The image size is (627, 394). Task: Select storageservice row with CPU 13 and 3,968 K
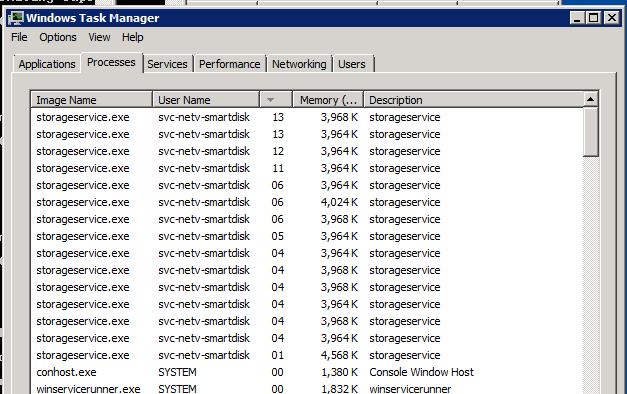pos(307,117)
